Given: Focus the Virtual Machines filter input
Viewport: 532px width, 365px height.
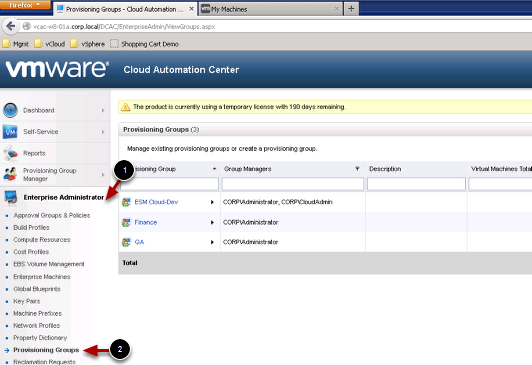Looking at the screenshot, I should [500, 184].
